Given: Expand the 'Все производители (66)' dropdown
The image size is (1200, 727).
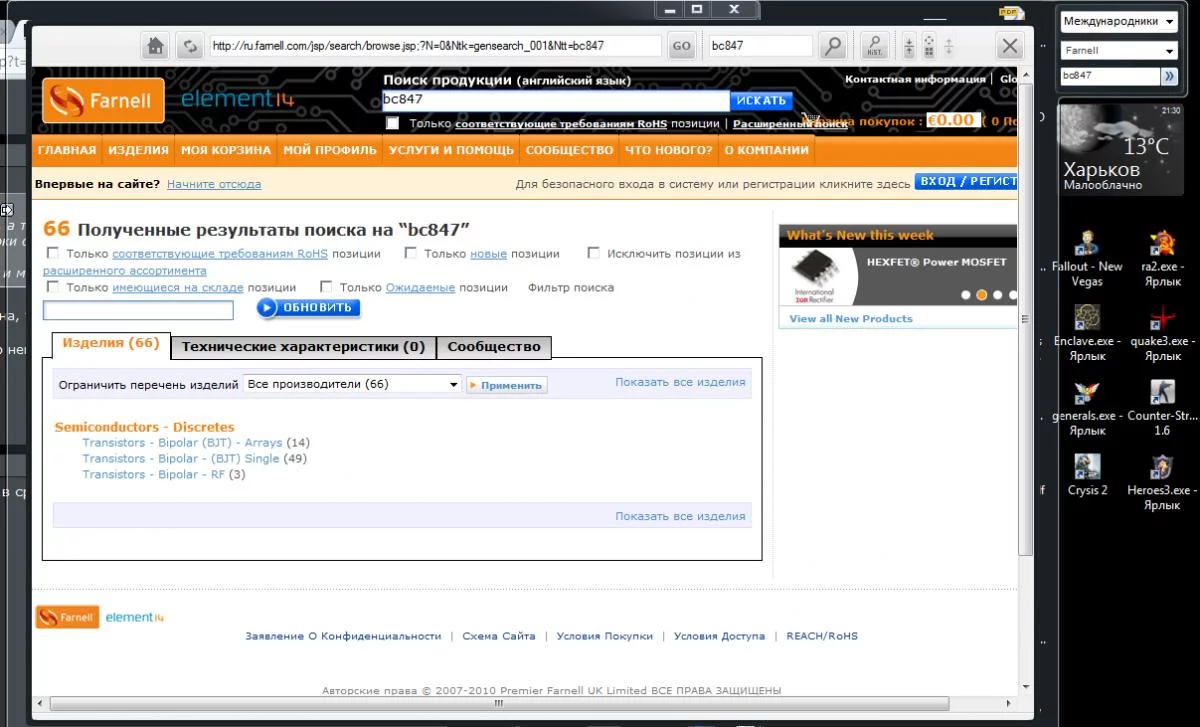Looking at the screenshot, I should point(352,384).
